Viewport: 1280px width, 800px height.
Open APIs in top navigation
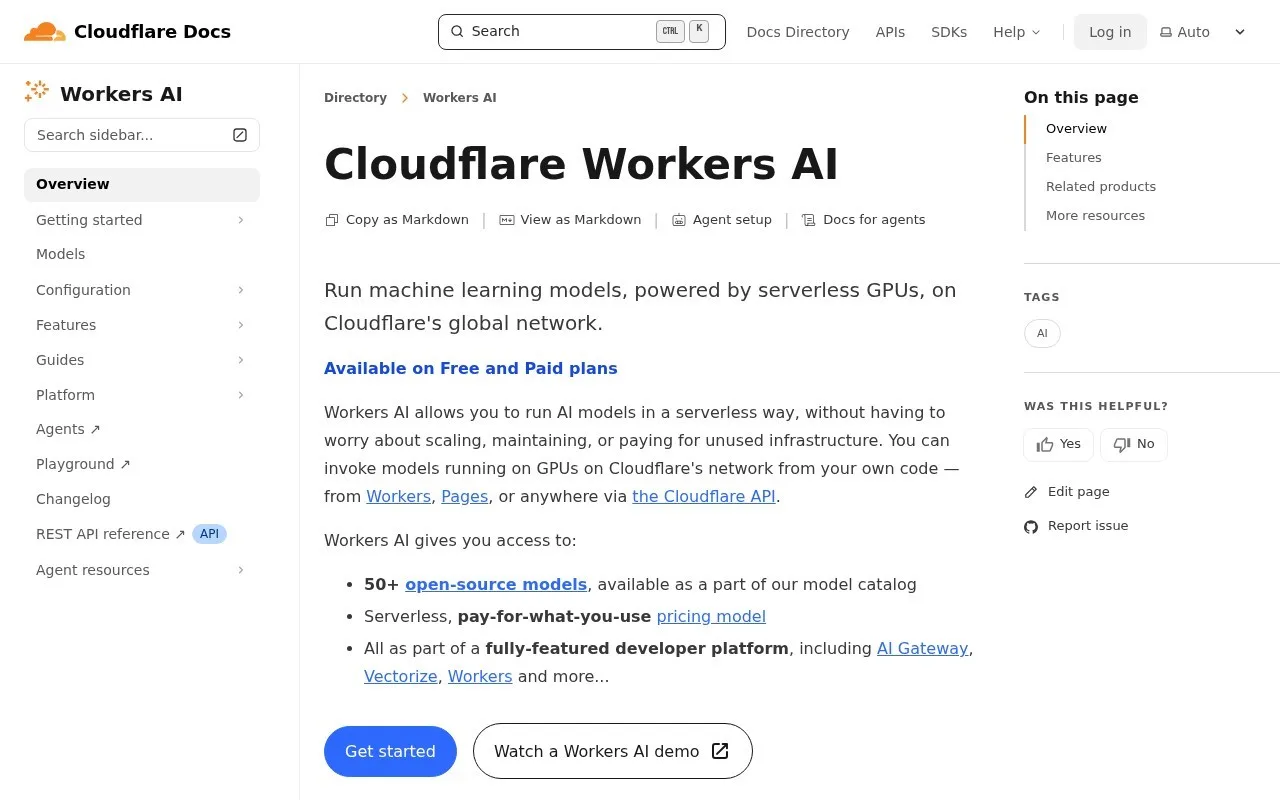(890, 32)
